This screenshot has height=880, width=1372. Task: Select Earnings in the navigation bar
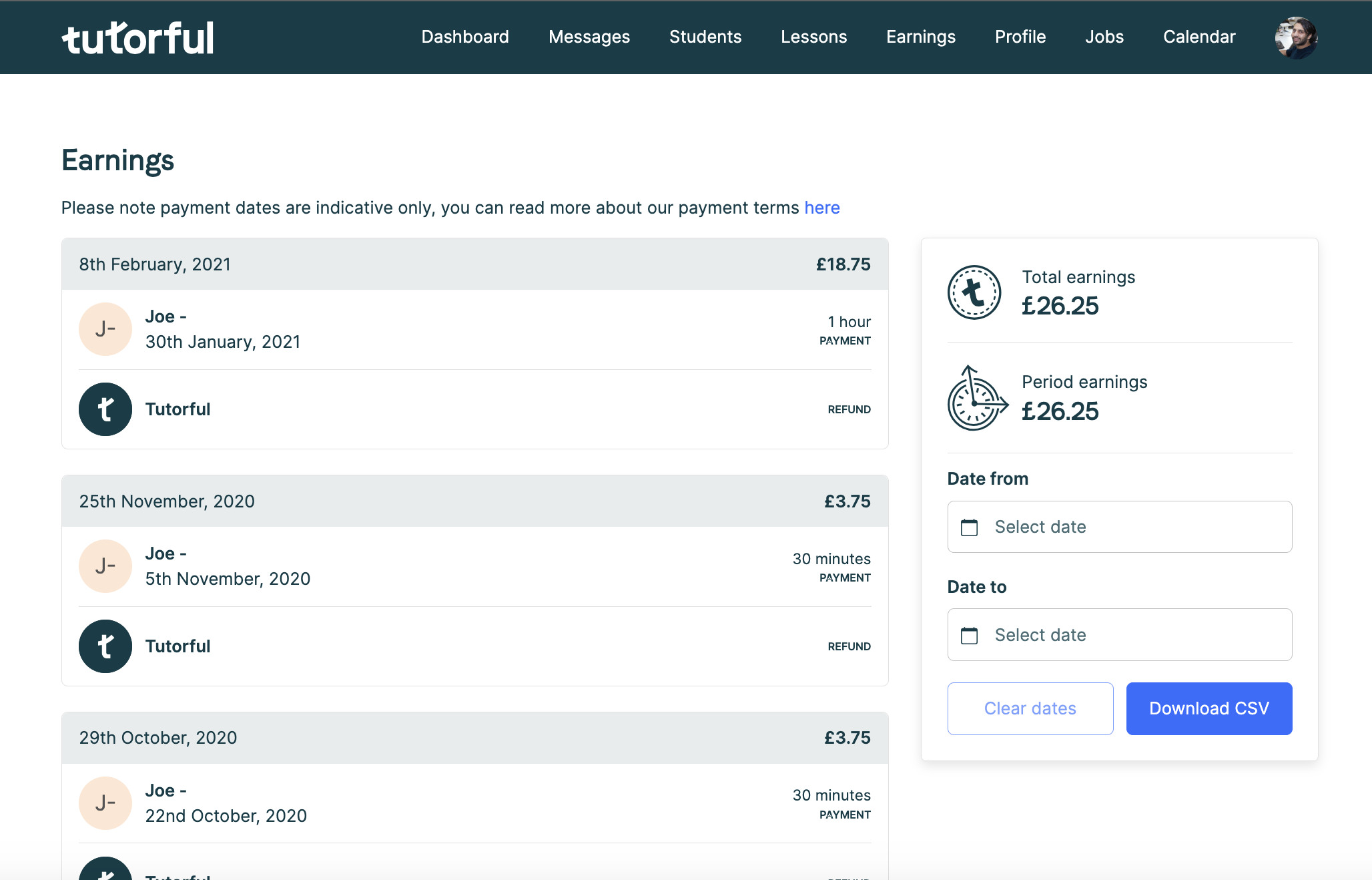(x=921, y=37)
